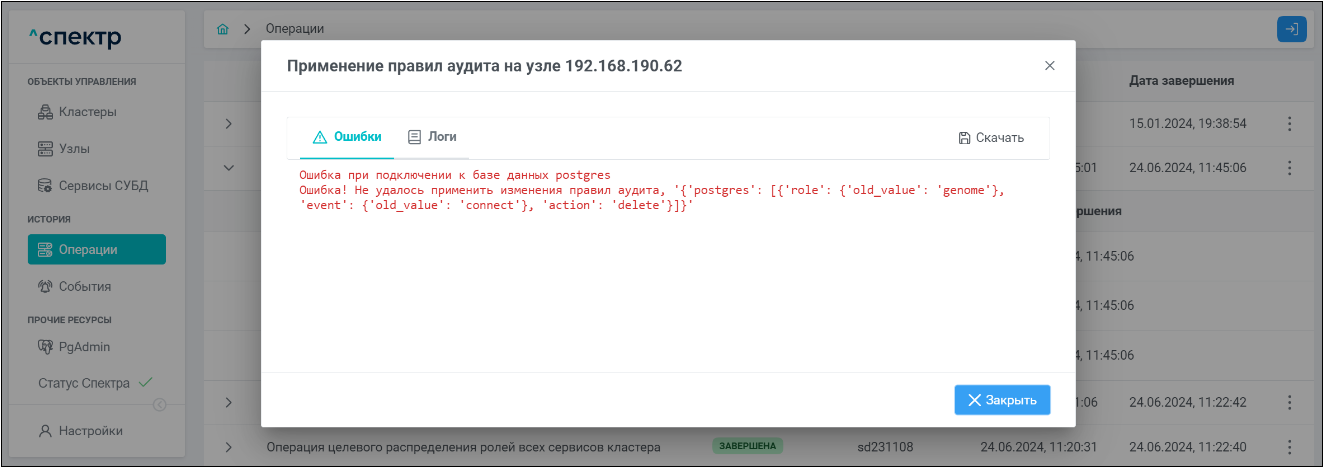Collapse the expanded operation row chevron
The image size is (1324, 468).
click(228, 167)
